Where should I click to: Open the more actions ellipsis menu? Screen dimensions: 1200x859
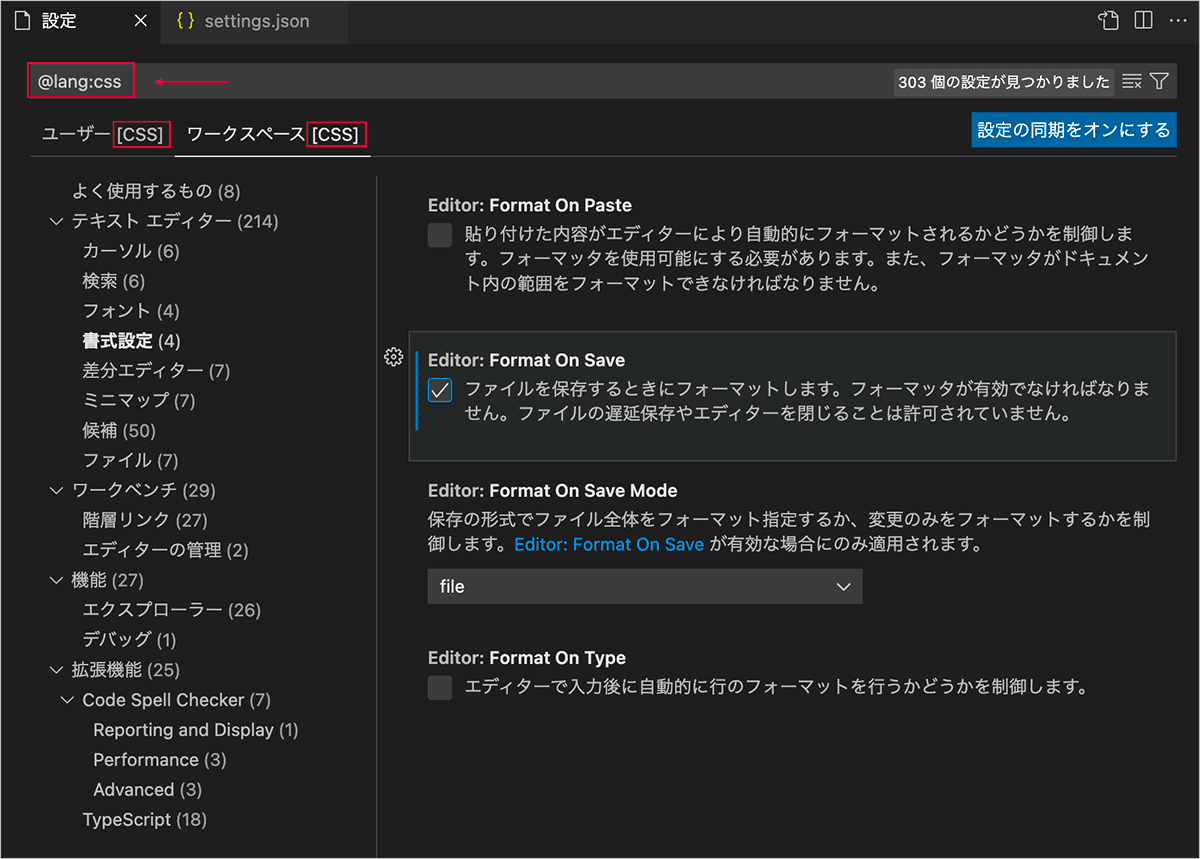tap(1177, 21)
